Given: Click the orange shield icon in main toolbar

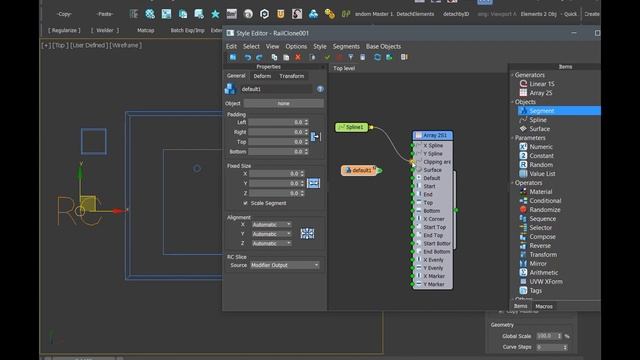Looking at the screenshot, I should tap(281, 14).
